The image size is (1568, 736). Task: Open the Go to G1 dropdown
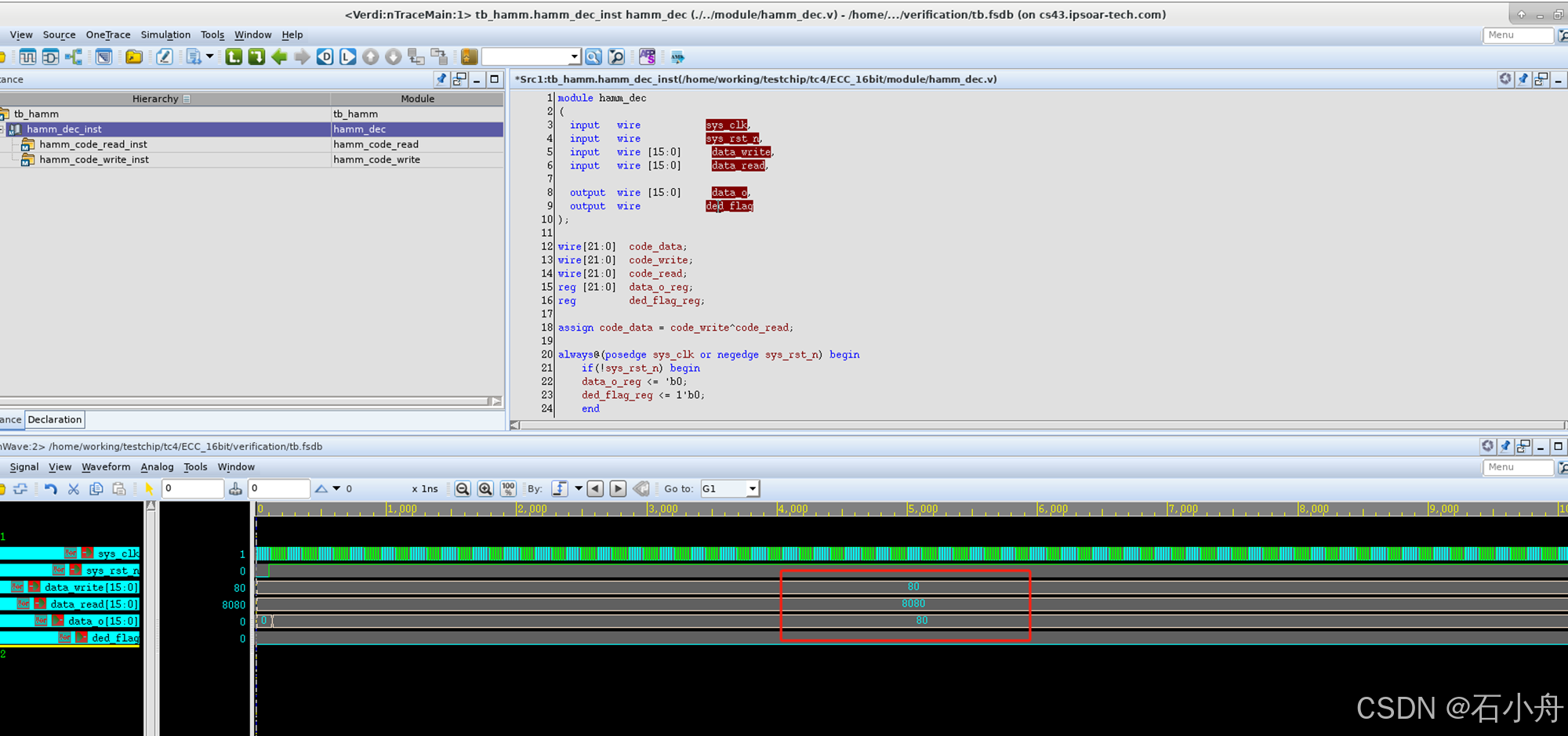click(x=753, y=489)
